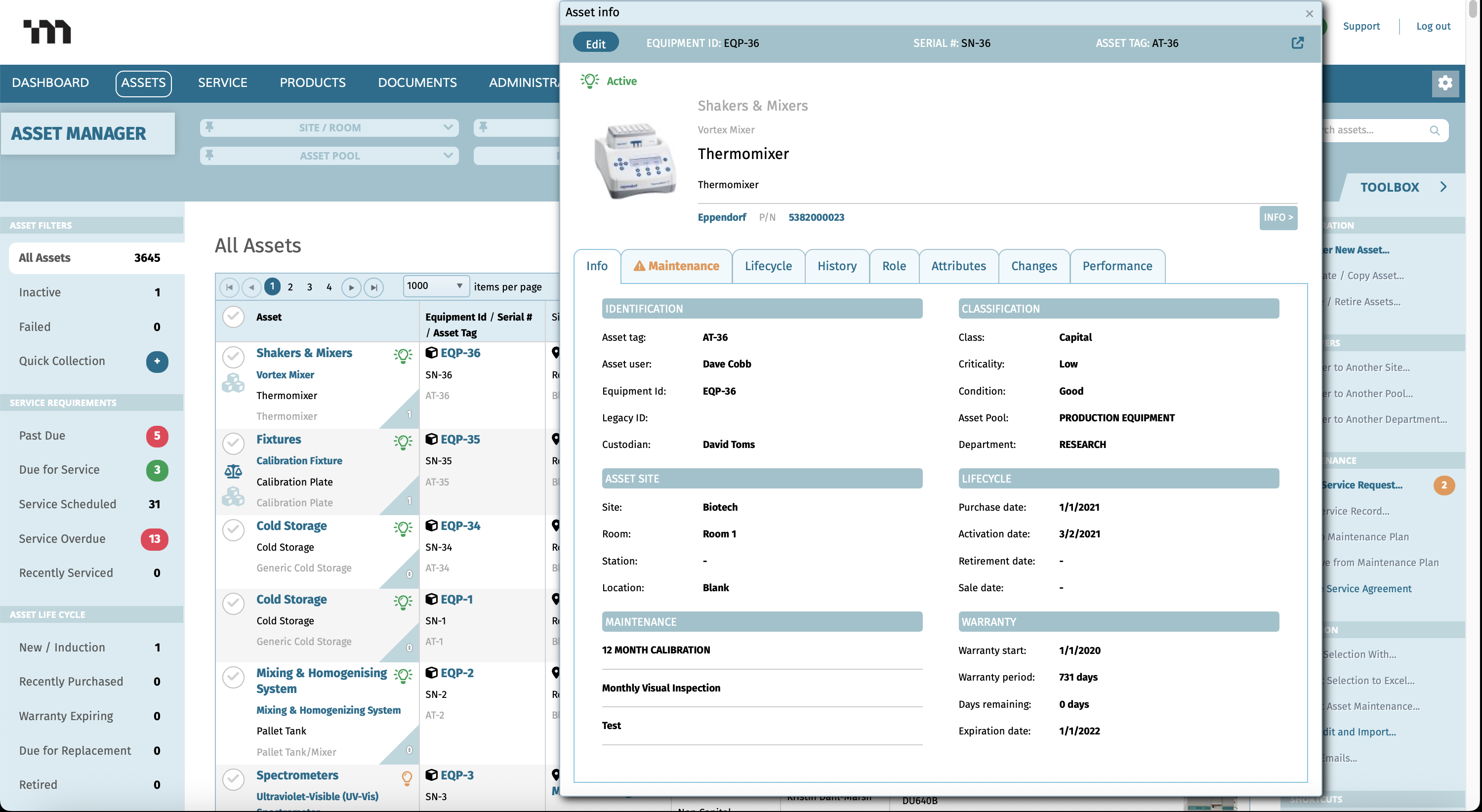Click the settings gear icon
The height and width of the screenshot is (812, 1482).
pos(1444,83)
